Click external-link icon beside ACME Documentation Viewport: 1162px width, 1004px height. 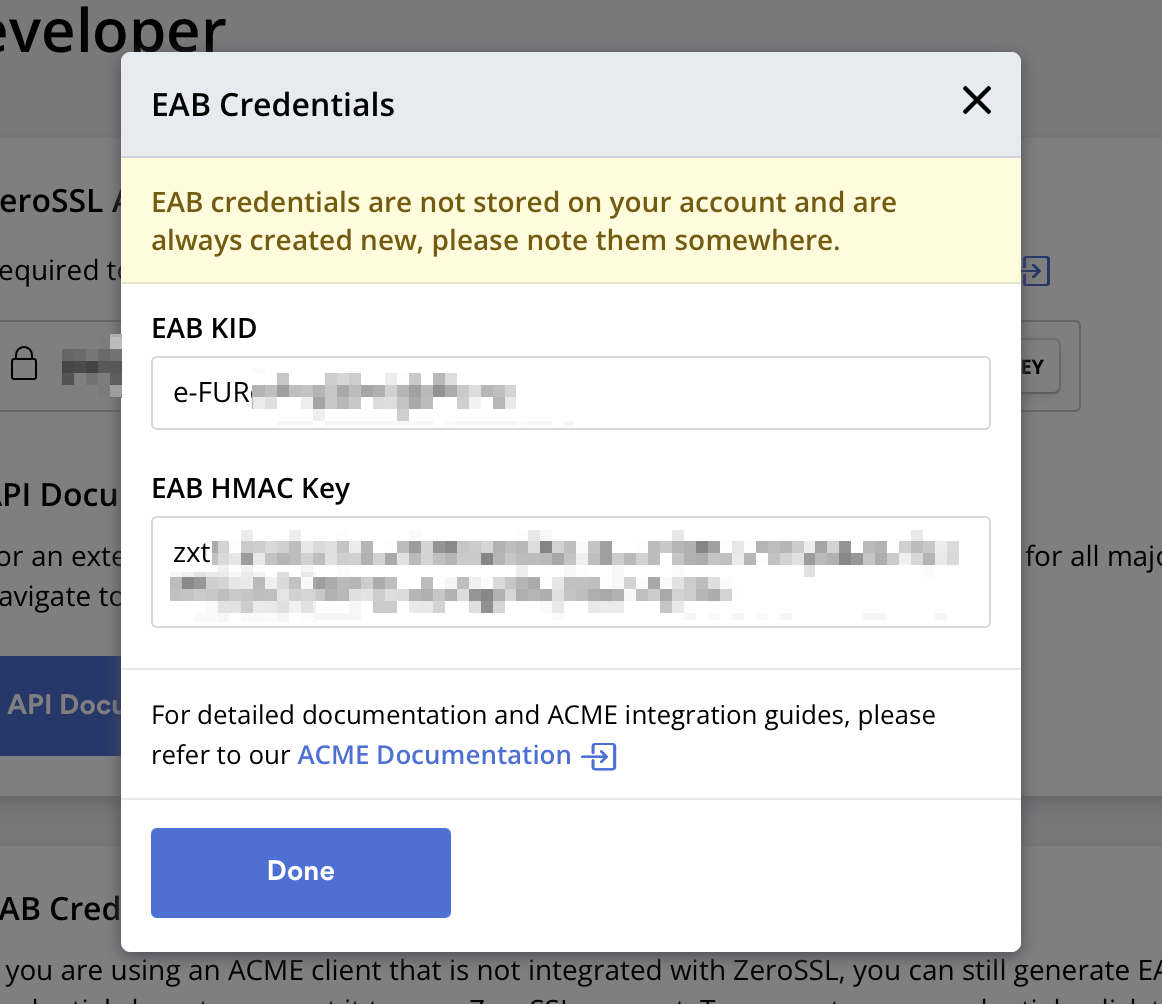point(599,756)
